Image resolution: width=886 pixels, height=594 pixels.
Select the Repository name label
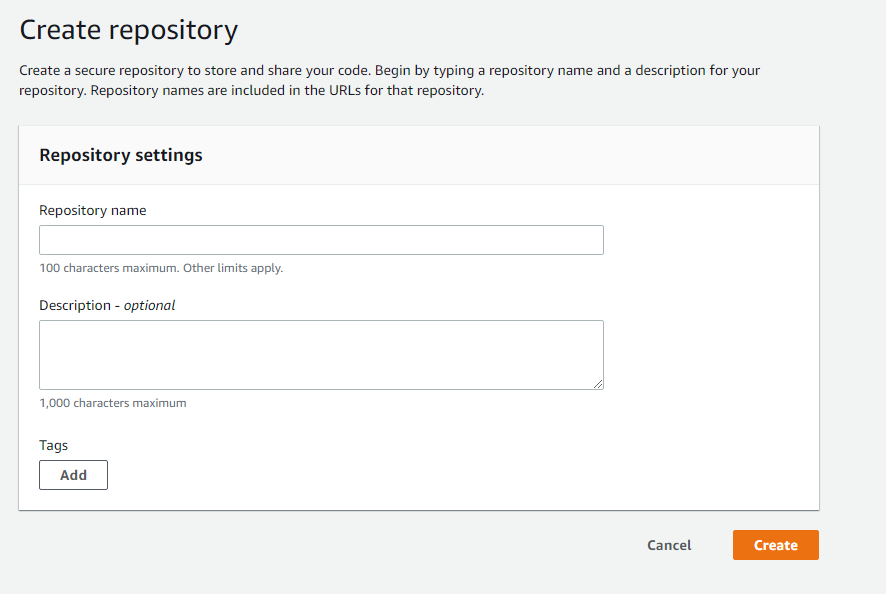[x=92, y=210]
